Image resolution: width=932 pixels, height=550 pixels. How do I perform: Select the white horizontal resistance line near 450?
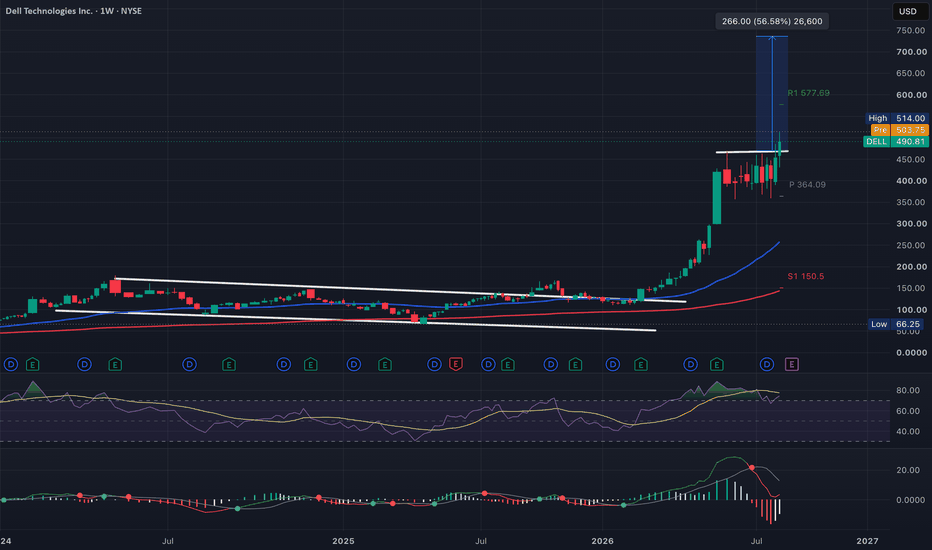tap(752, 152)
